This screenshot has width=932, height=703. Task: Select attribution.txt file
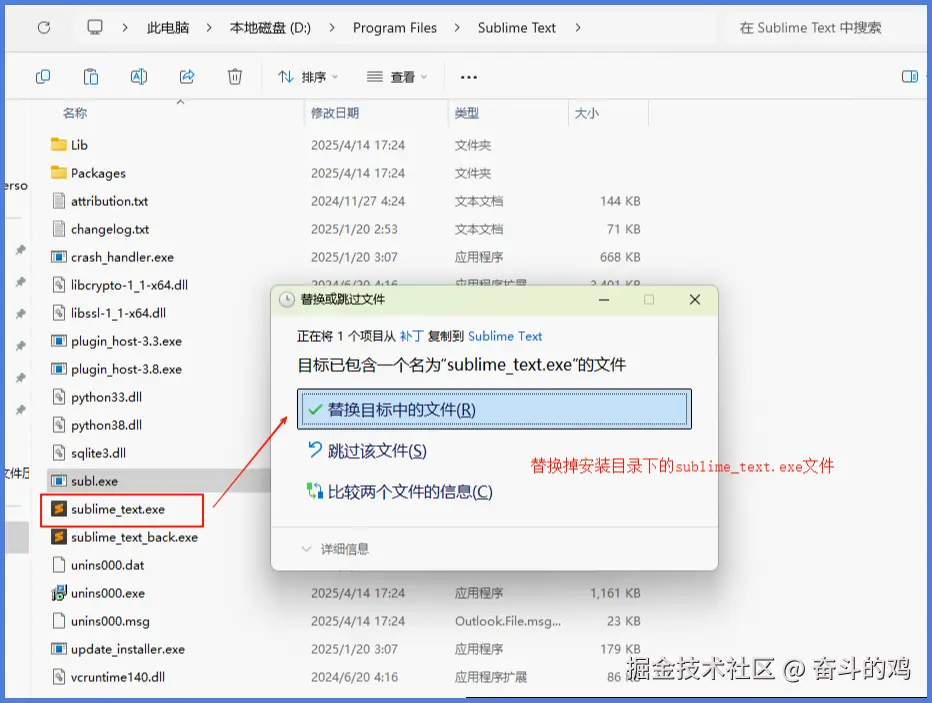point(109,201)
